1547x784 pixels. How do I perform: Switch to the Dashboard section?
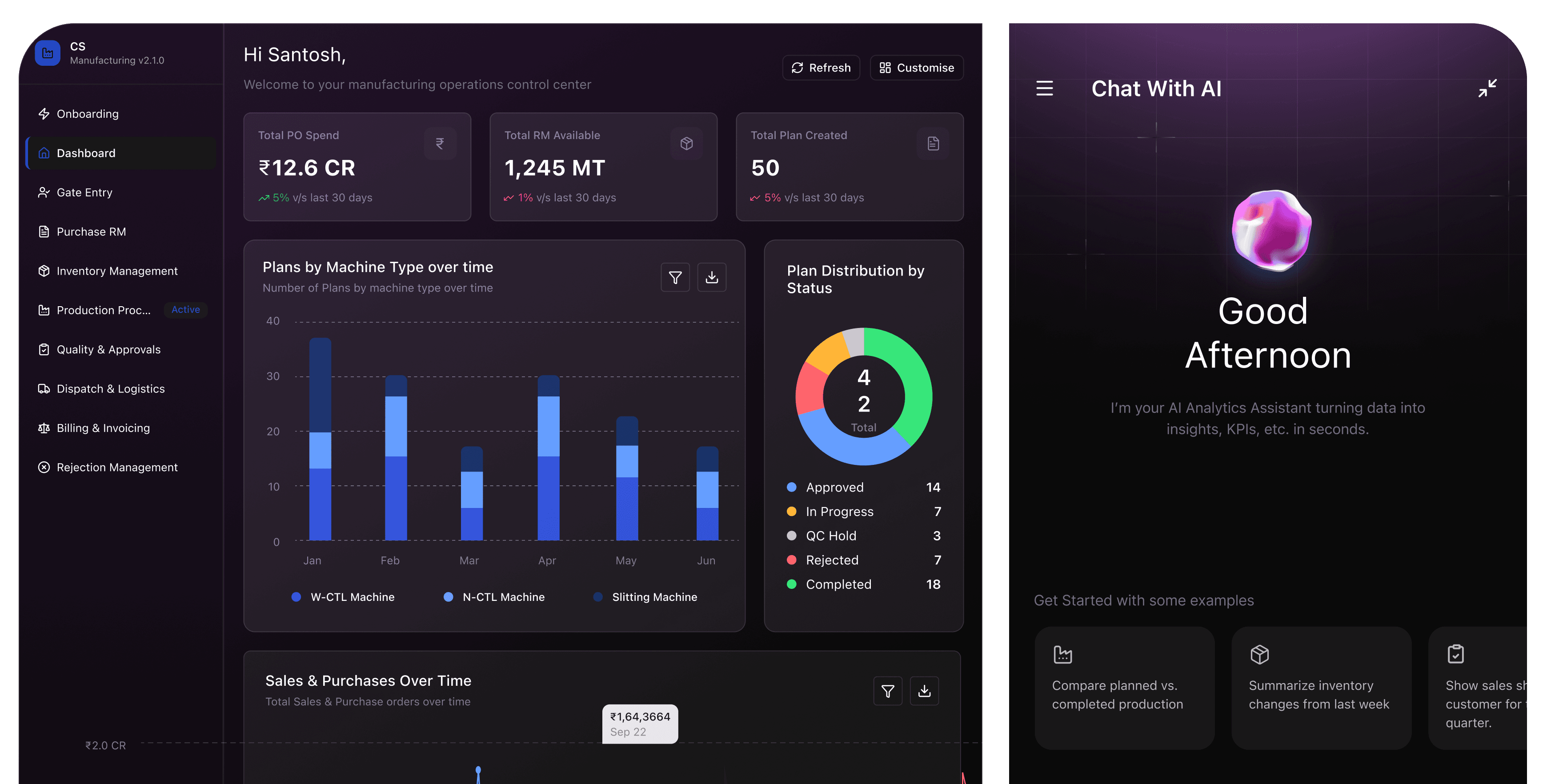(x=87, y=153)
